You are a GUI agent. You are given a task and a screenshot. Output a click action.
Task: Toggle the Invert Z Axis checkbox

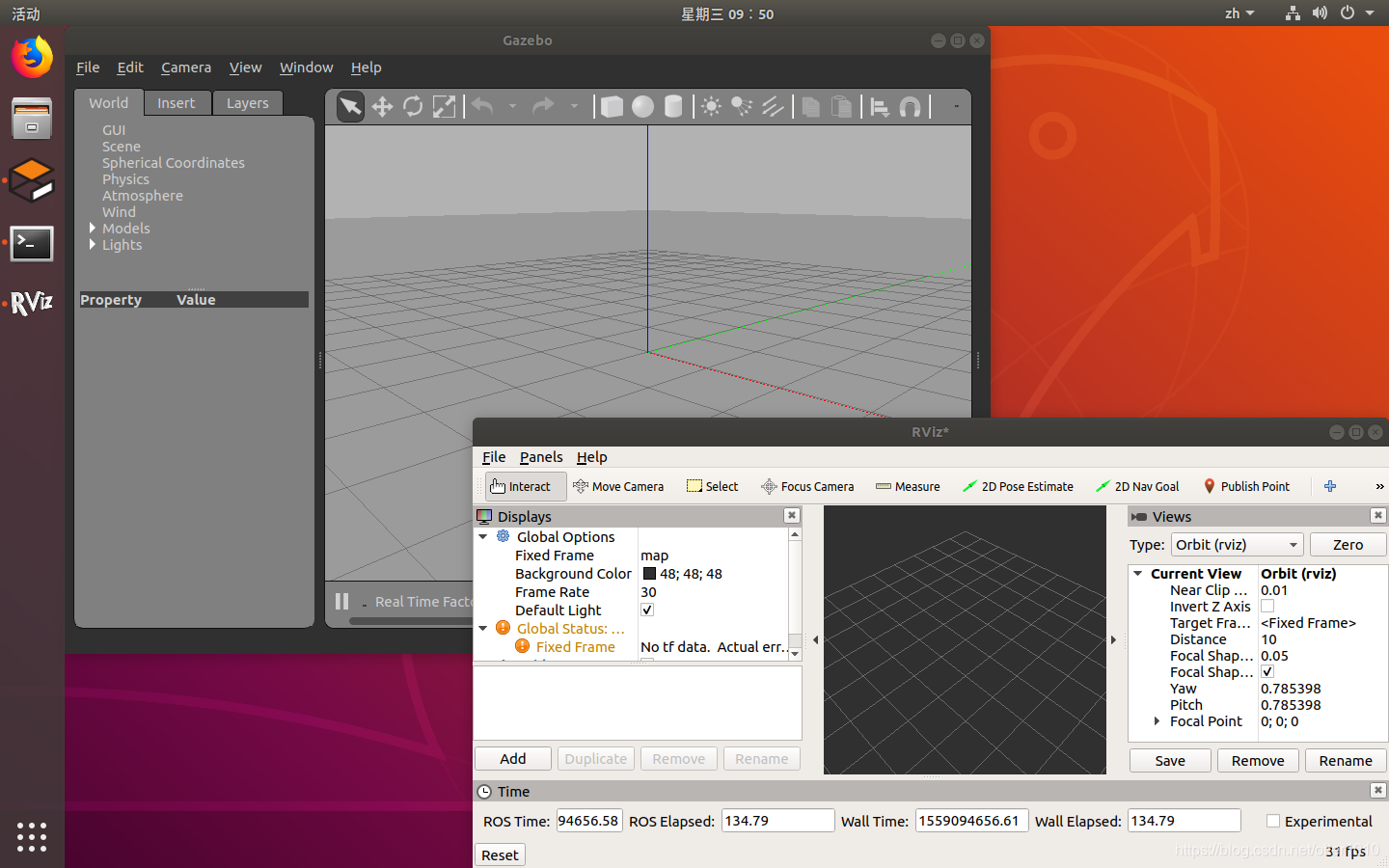(x=1267, y=606)
